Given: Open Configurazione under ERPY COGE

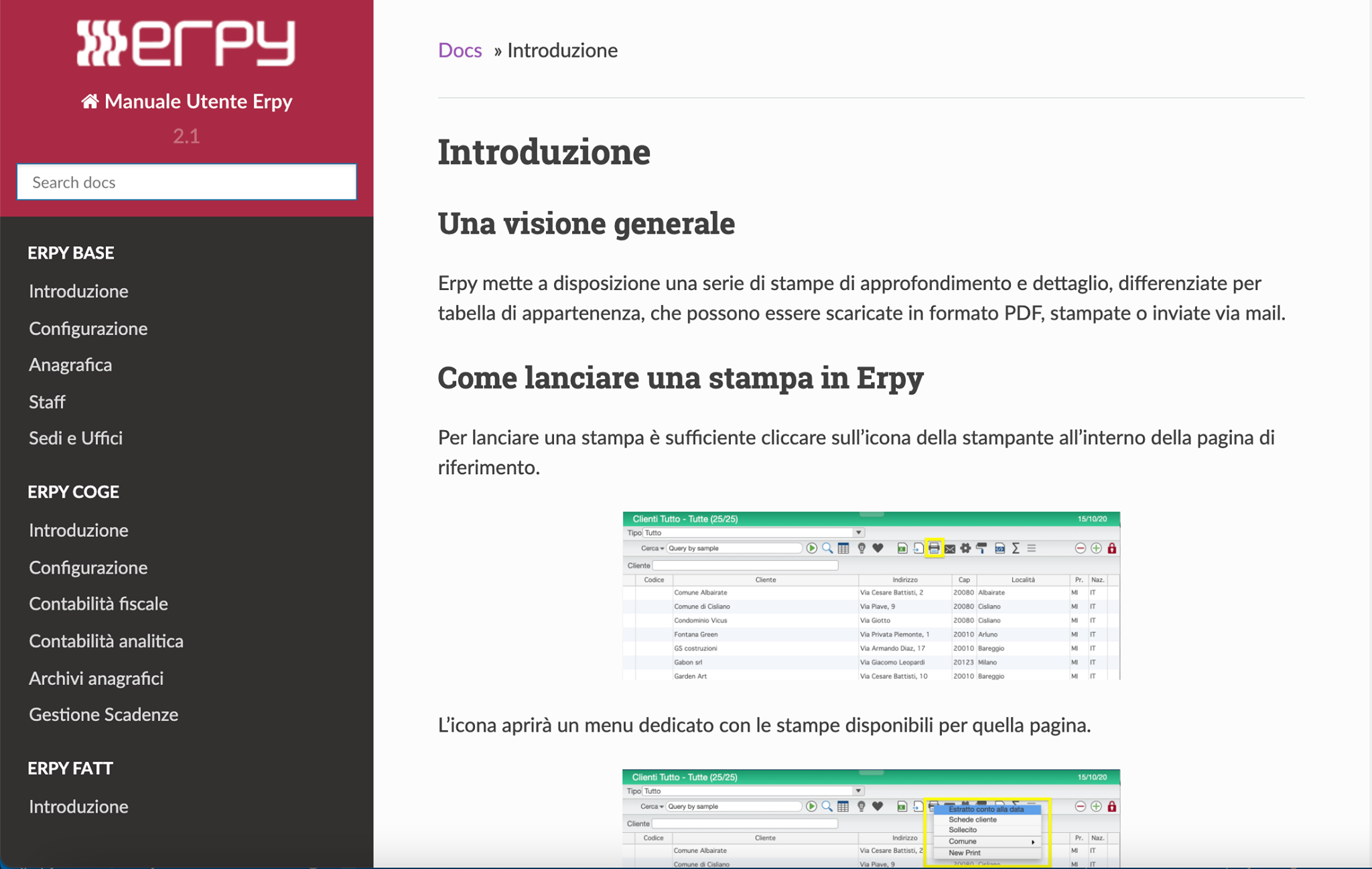Looking at the screenshot, I should (x=88, y=567).
